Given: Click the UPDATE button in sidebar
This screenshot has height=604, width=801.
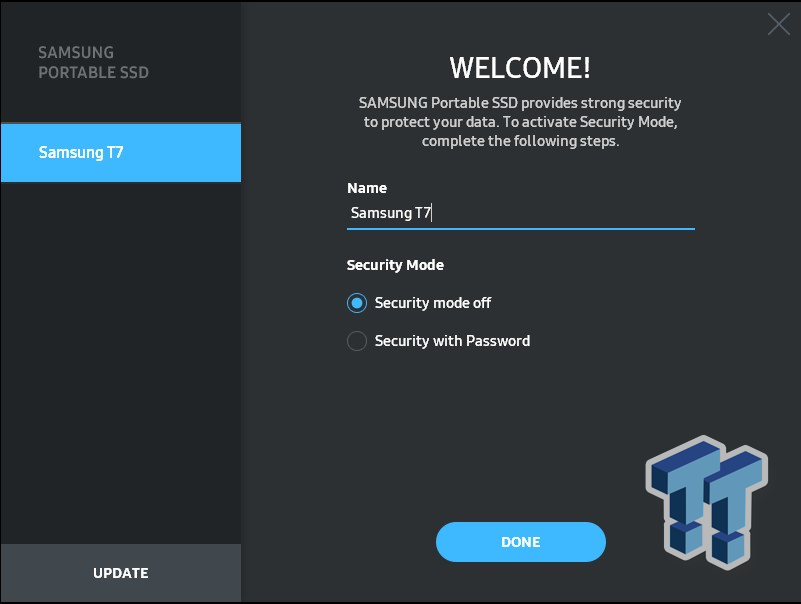Looking at the screenshot, I should (121, 573).
